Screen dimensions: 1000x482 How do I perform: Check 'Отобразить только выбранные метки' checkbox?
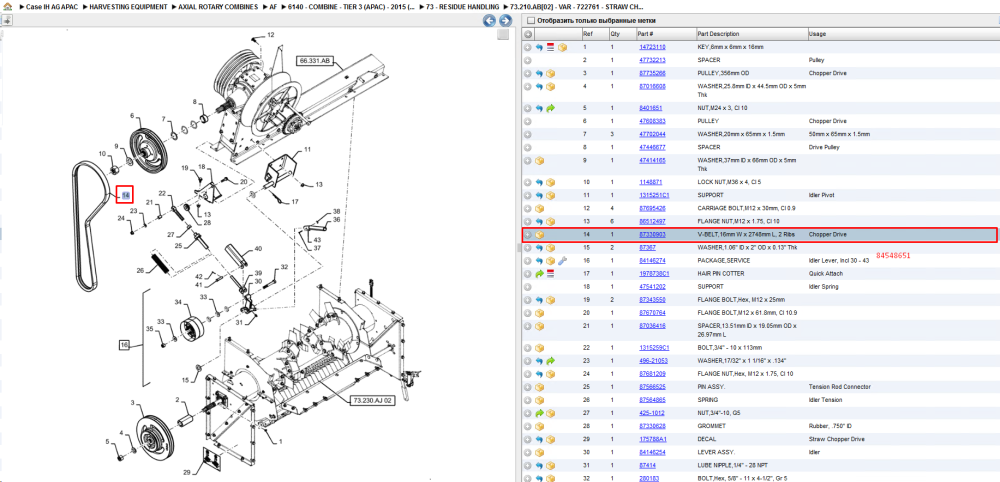coord(529,21)
